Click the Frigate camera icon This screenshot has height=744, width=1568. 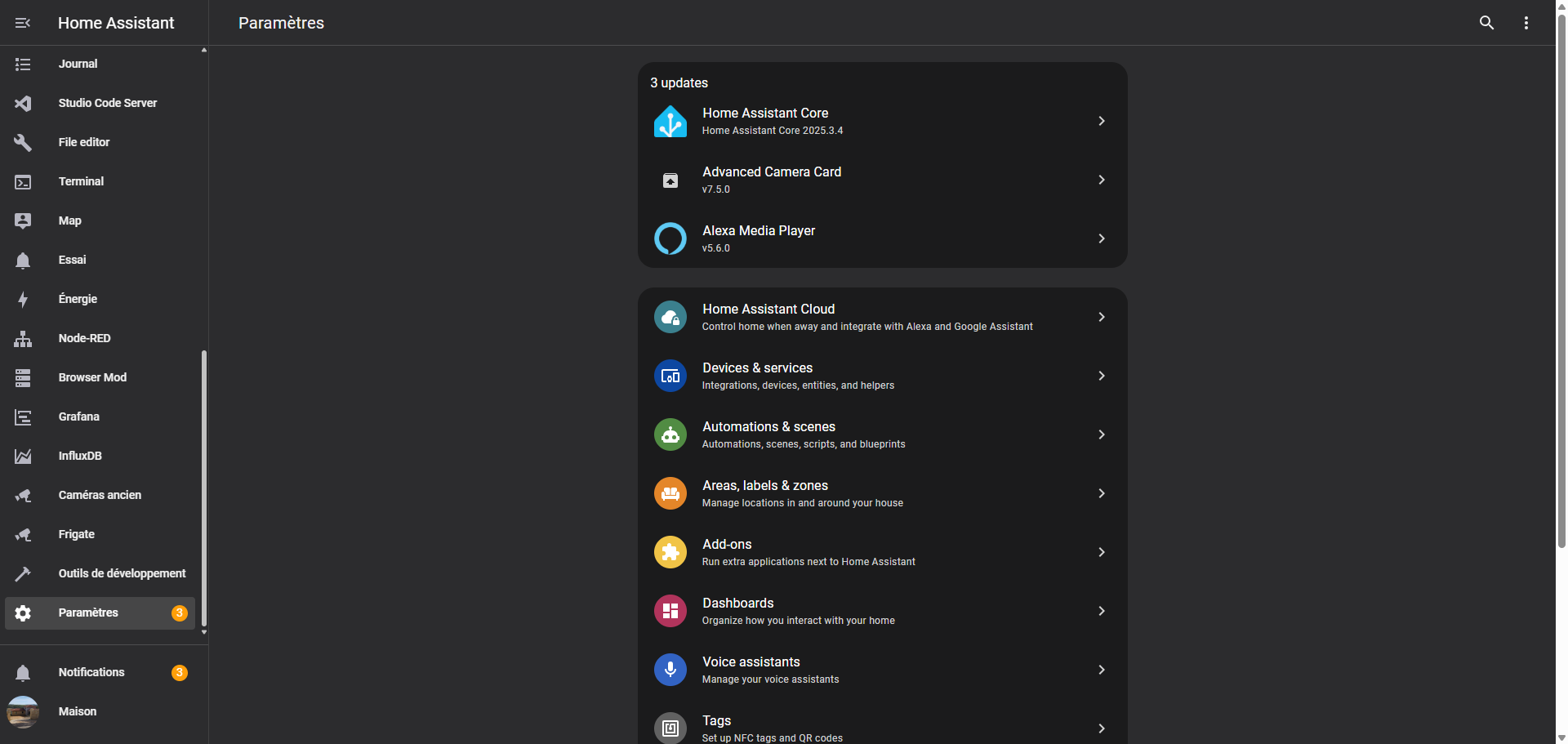[x=23, y=534]
